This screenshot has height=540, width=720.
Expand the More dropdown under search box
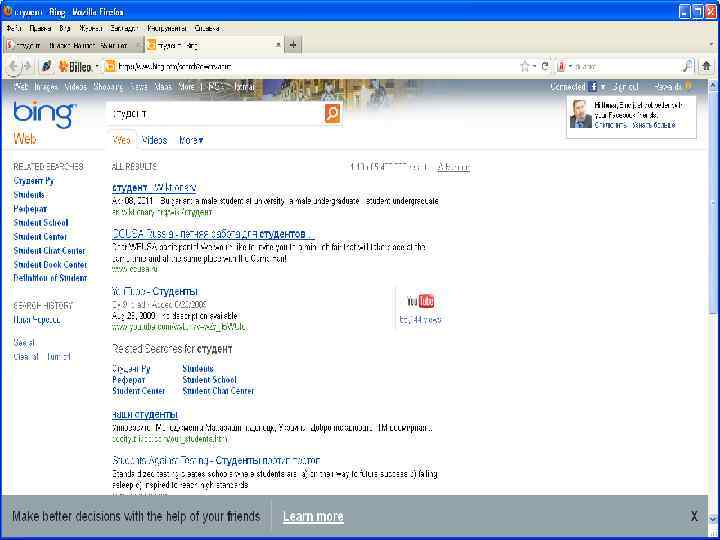pos(191,140)
